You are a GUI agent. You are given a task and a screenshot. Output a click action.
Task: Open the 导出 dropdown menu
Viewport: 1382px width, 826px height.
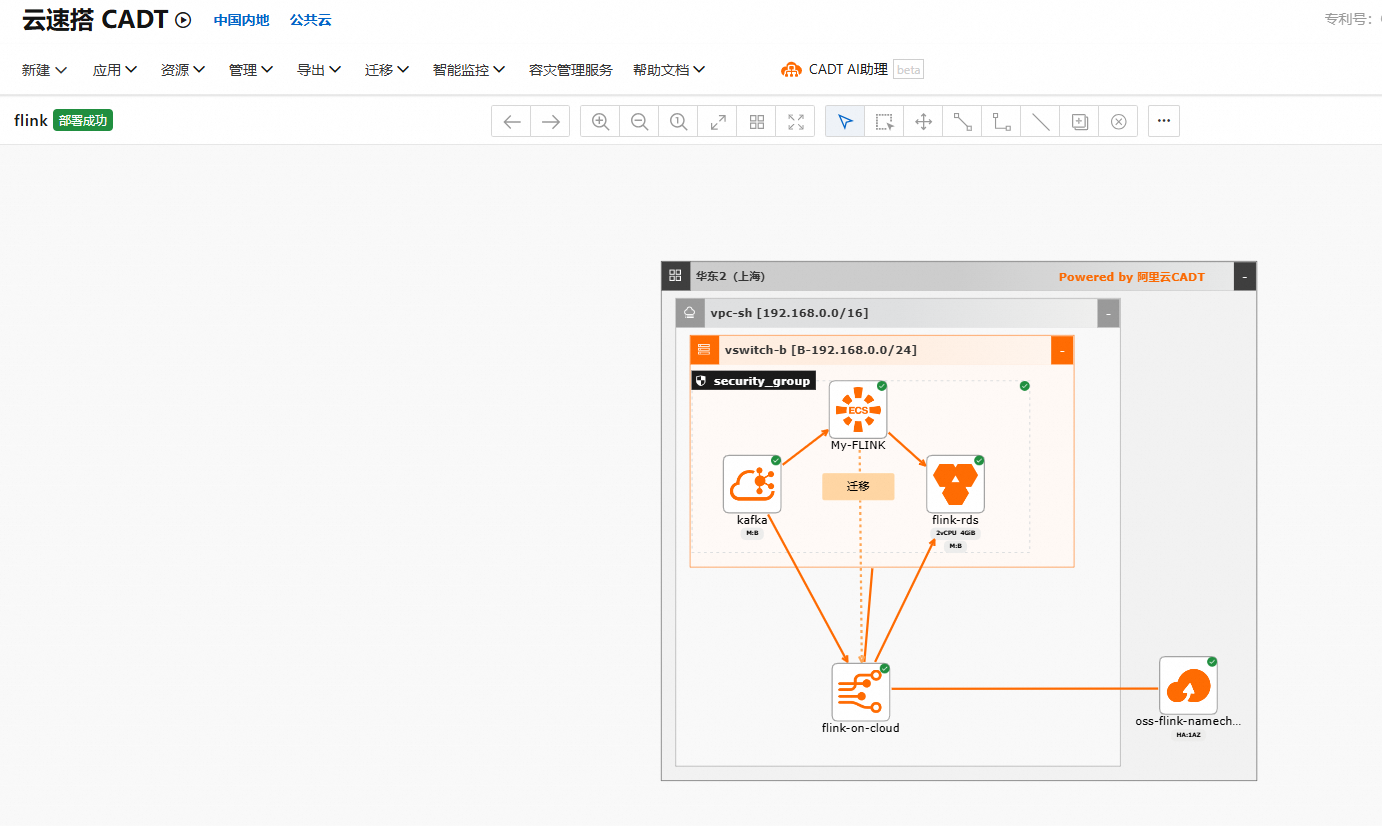coord(319,70)
